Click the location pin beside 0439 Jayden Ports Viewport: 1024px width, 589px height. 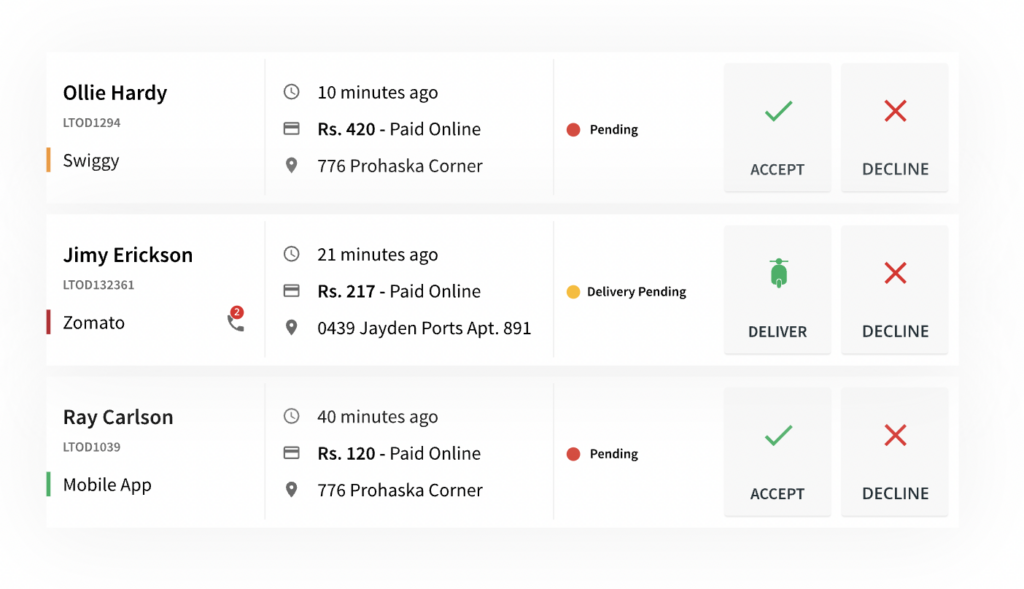pyautogui.click(x=291, y=328)
